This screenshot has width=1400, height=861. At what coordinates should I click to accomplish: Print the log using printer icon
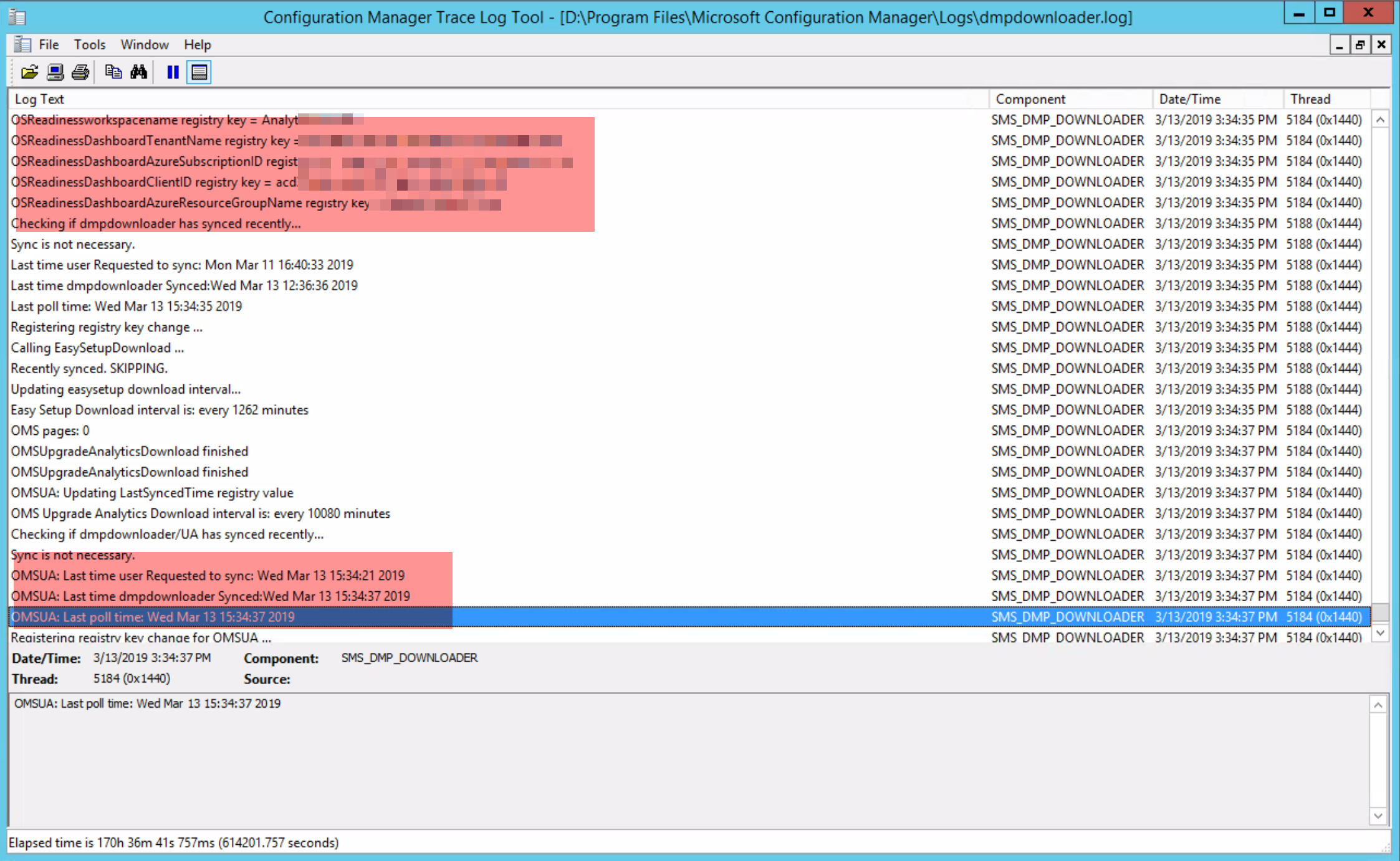80,72
